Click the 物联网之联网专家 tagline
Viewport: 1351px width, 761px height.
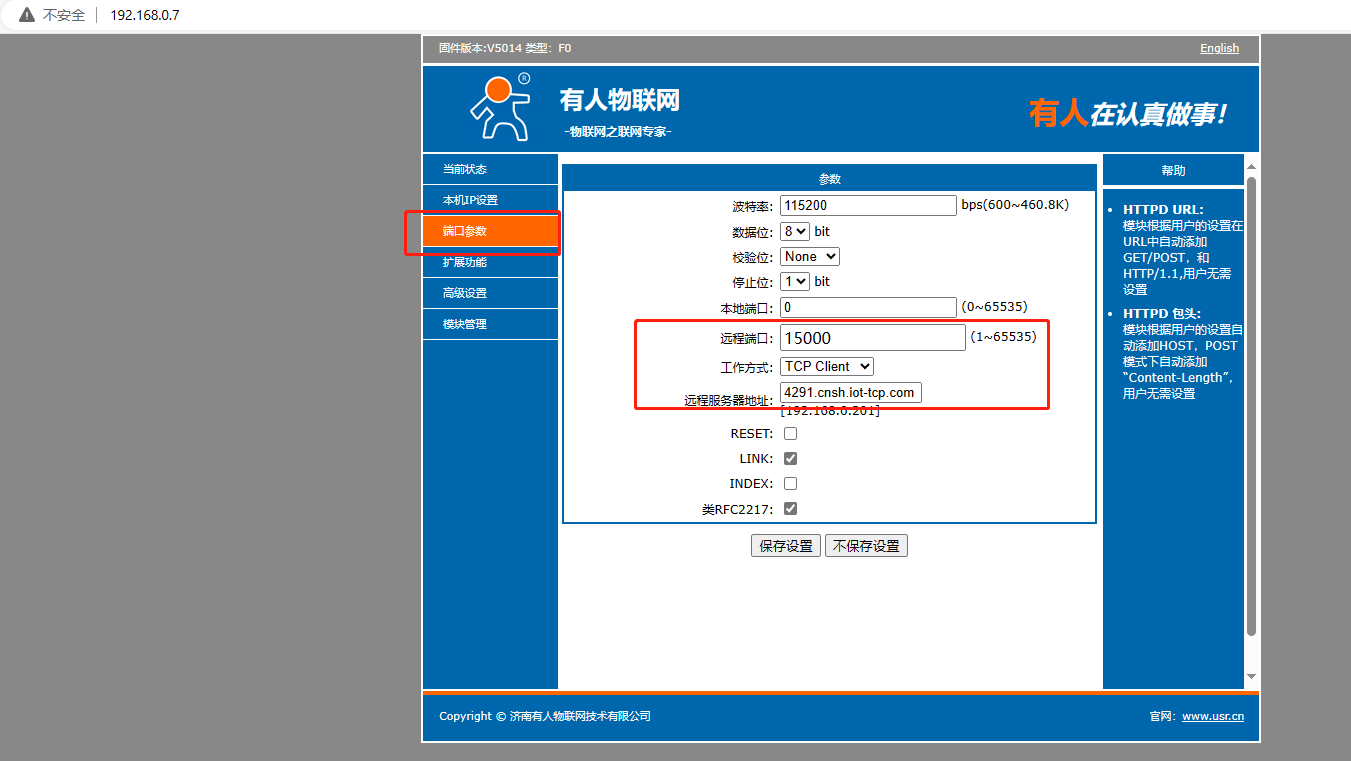618,132
